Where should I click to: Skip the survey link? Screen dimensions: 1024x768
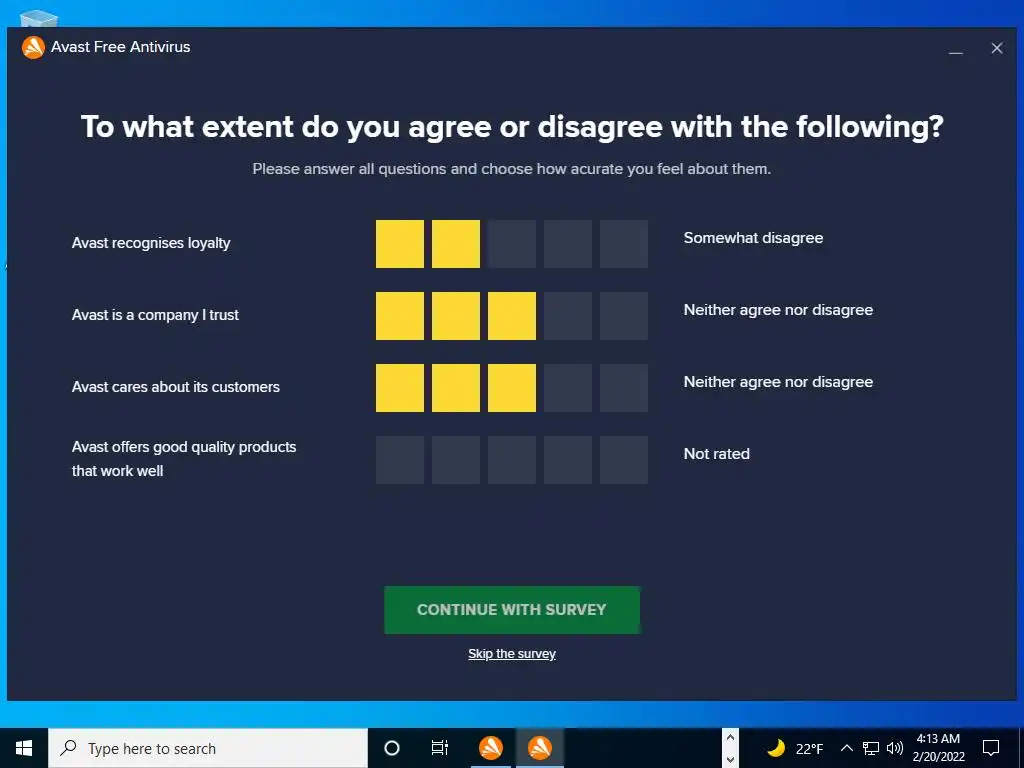[512, 654]
